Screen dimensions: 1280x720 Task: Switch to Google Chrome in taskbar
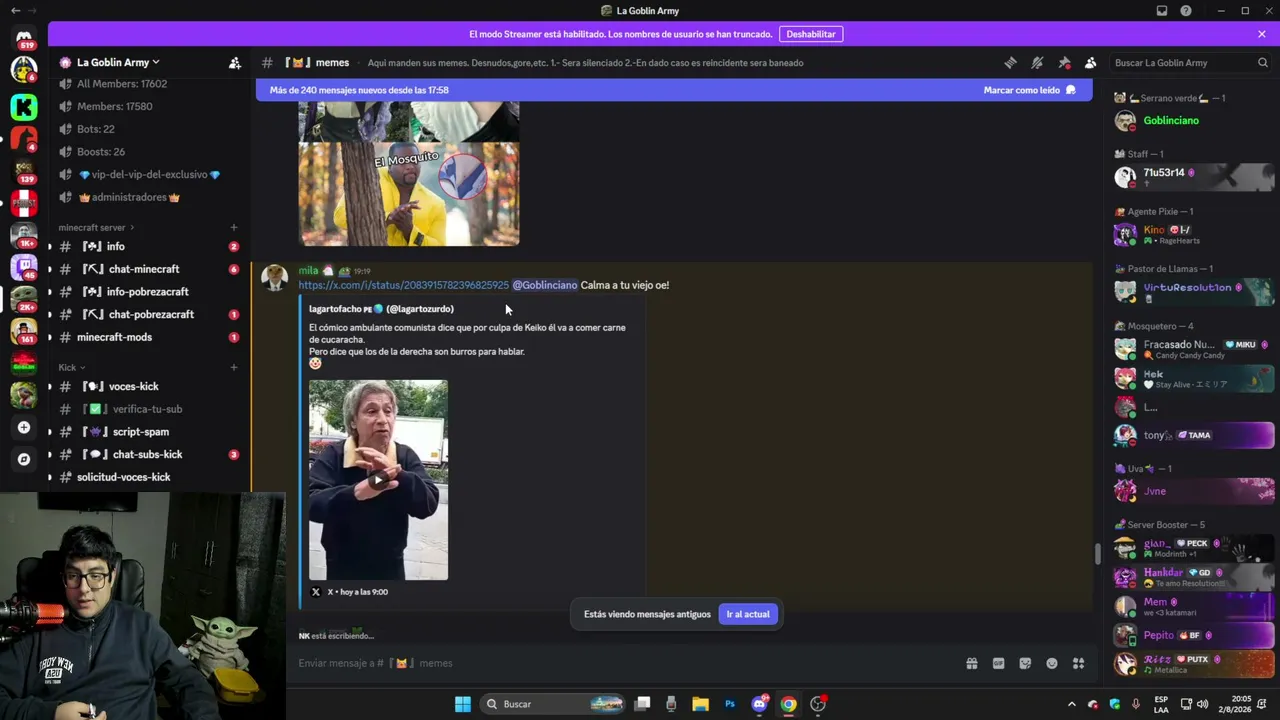click(x=789, y=704)
